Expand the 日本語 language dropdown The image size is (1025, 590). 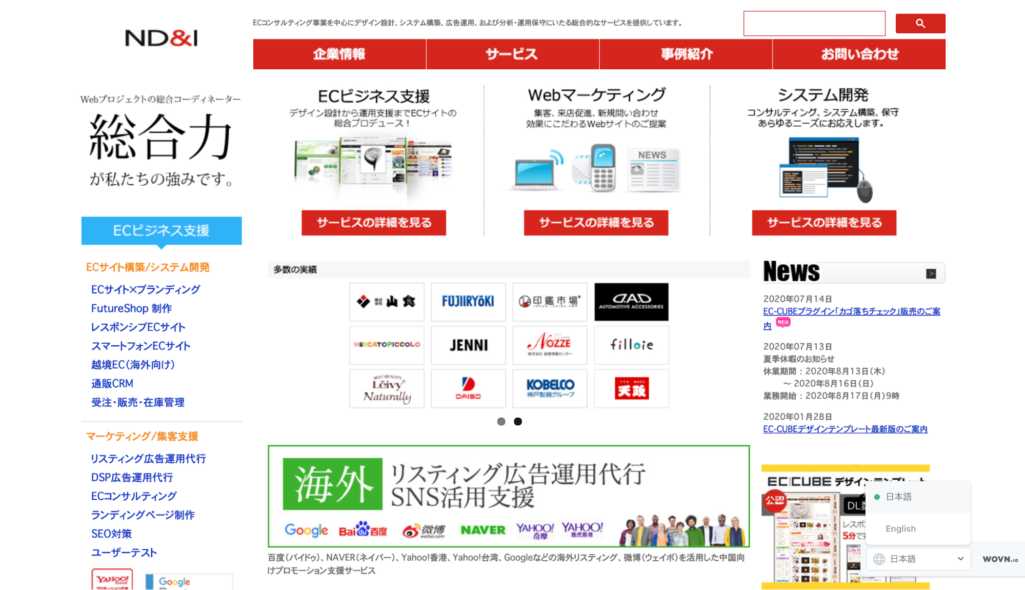click(918, 559)
